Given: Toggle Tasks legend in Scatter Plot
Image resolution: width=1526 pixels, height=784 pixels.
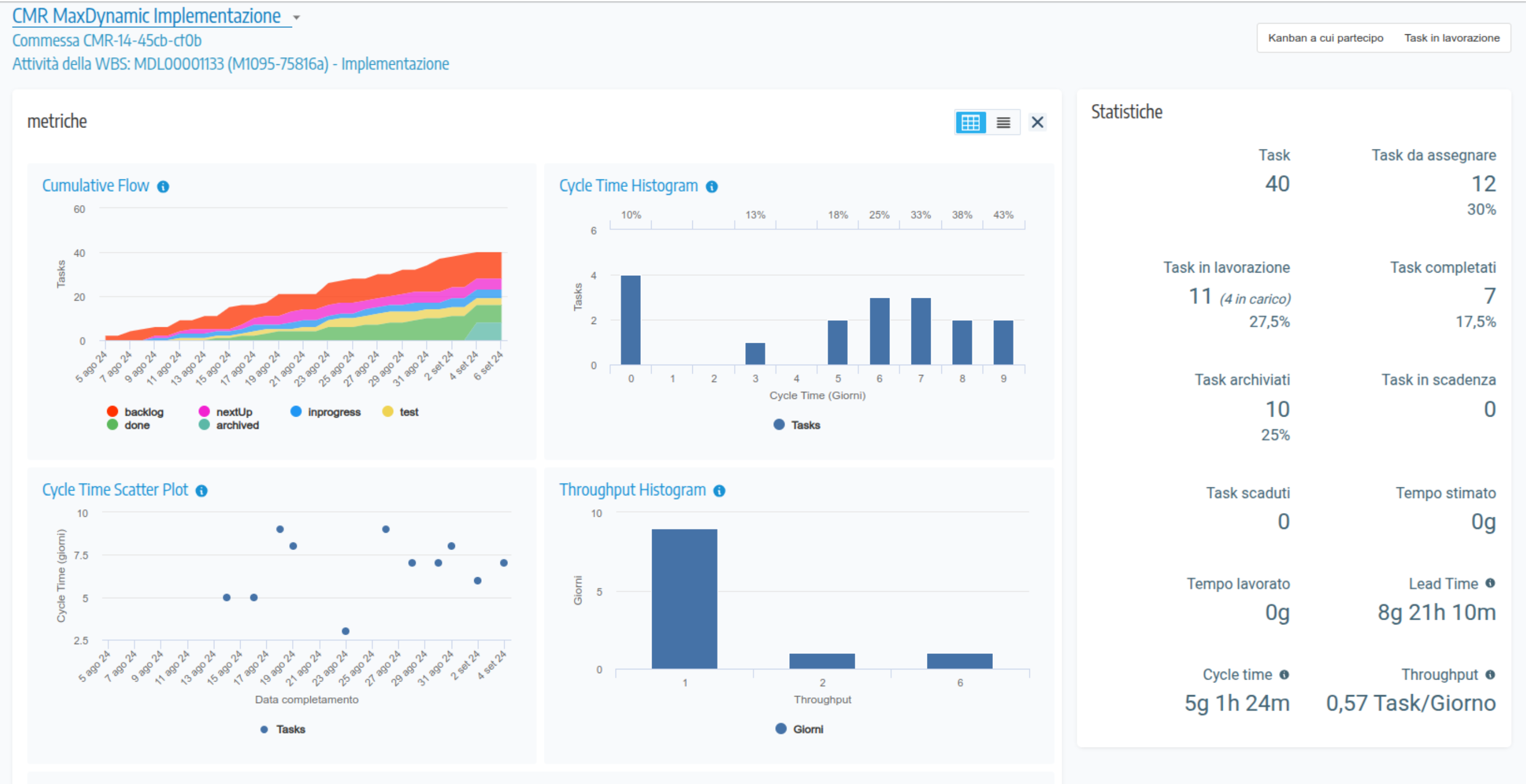Looking at the screenshot, I should tap(282, 729).
